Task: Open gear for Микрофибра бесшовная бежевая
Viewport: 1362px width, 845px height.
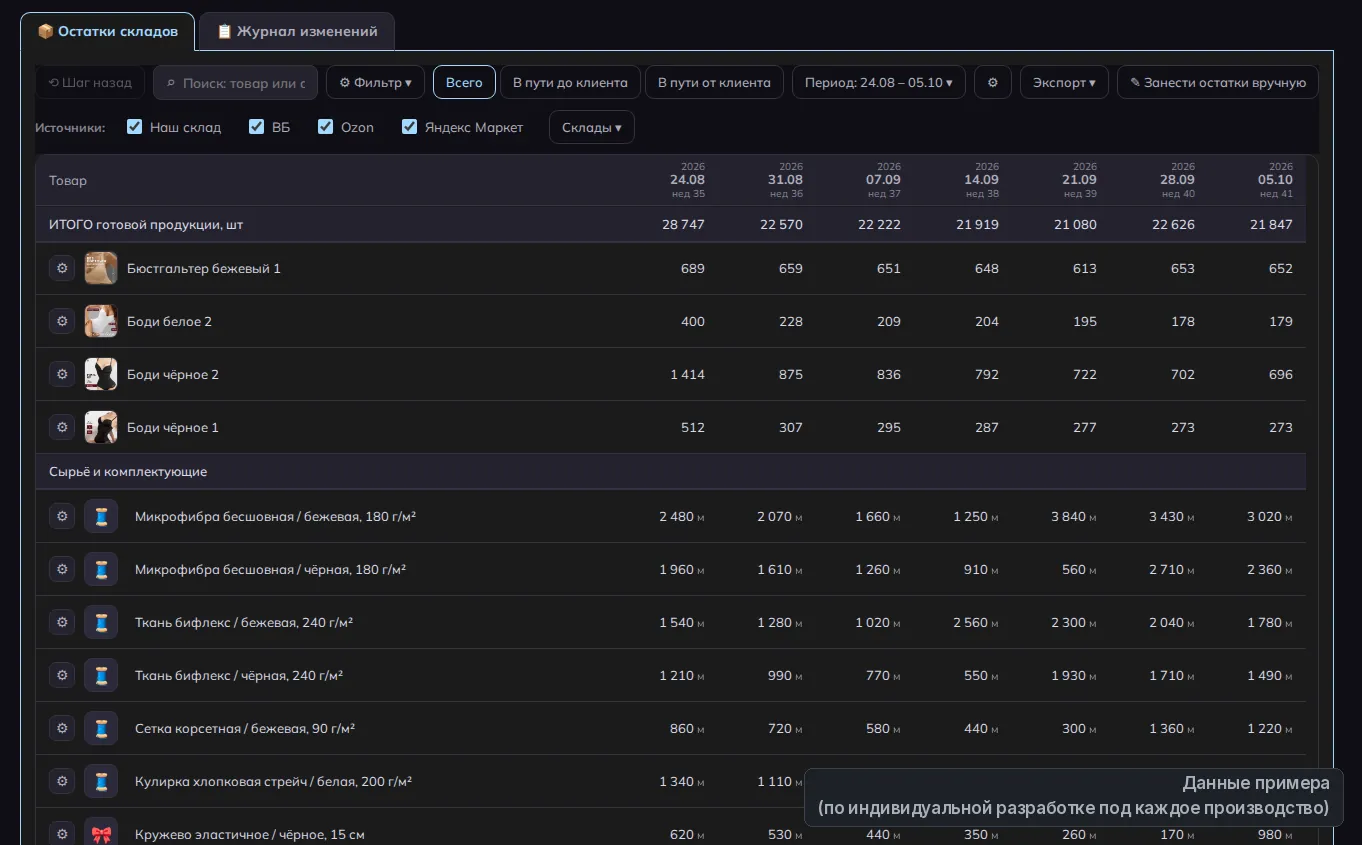Action: coord(62,516)
